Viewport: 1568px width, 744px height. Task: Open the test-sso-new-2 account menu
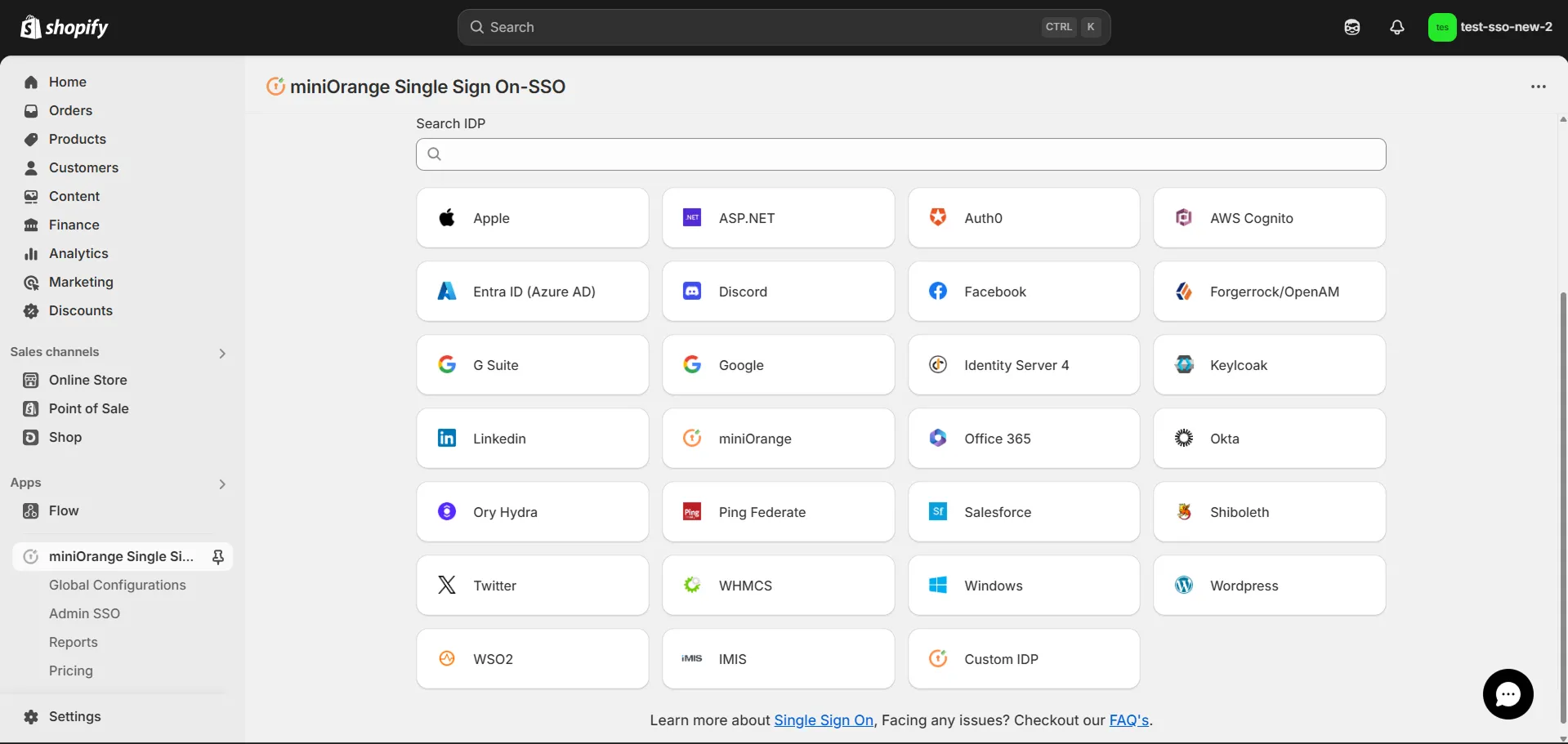click(1490, 27)
